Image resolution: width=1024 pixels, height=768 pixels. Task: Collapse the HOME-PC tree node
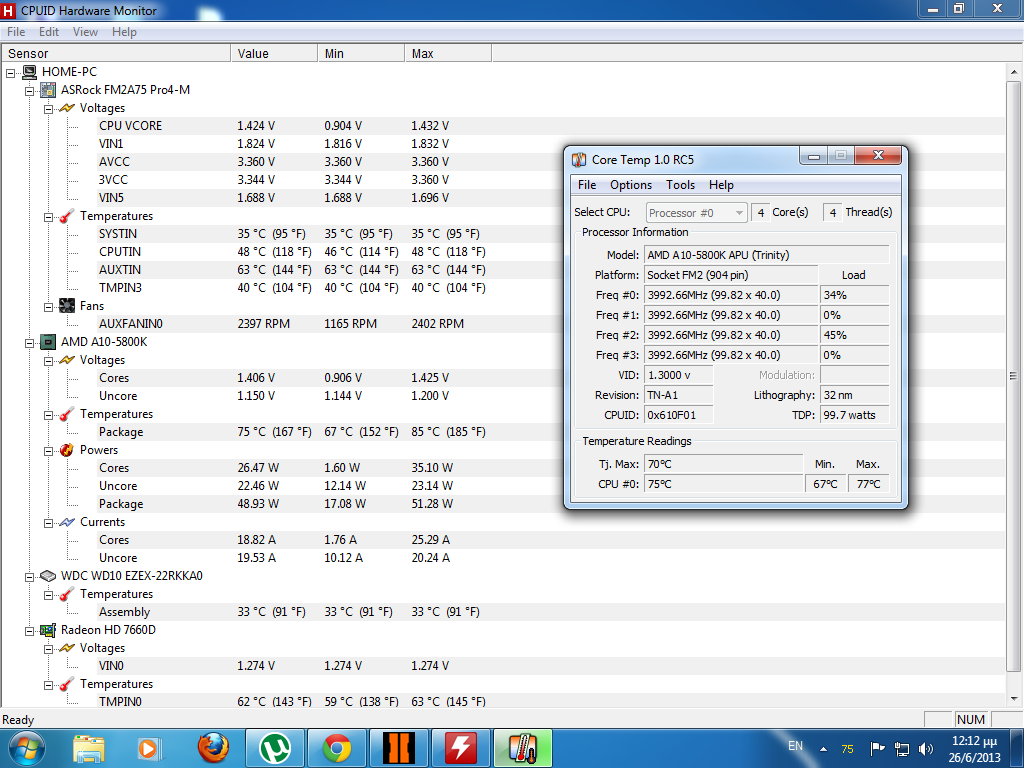(x=10, y=72)
